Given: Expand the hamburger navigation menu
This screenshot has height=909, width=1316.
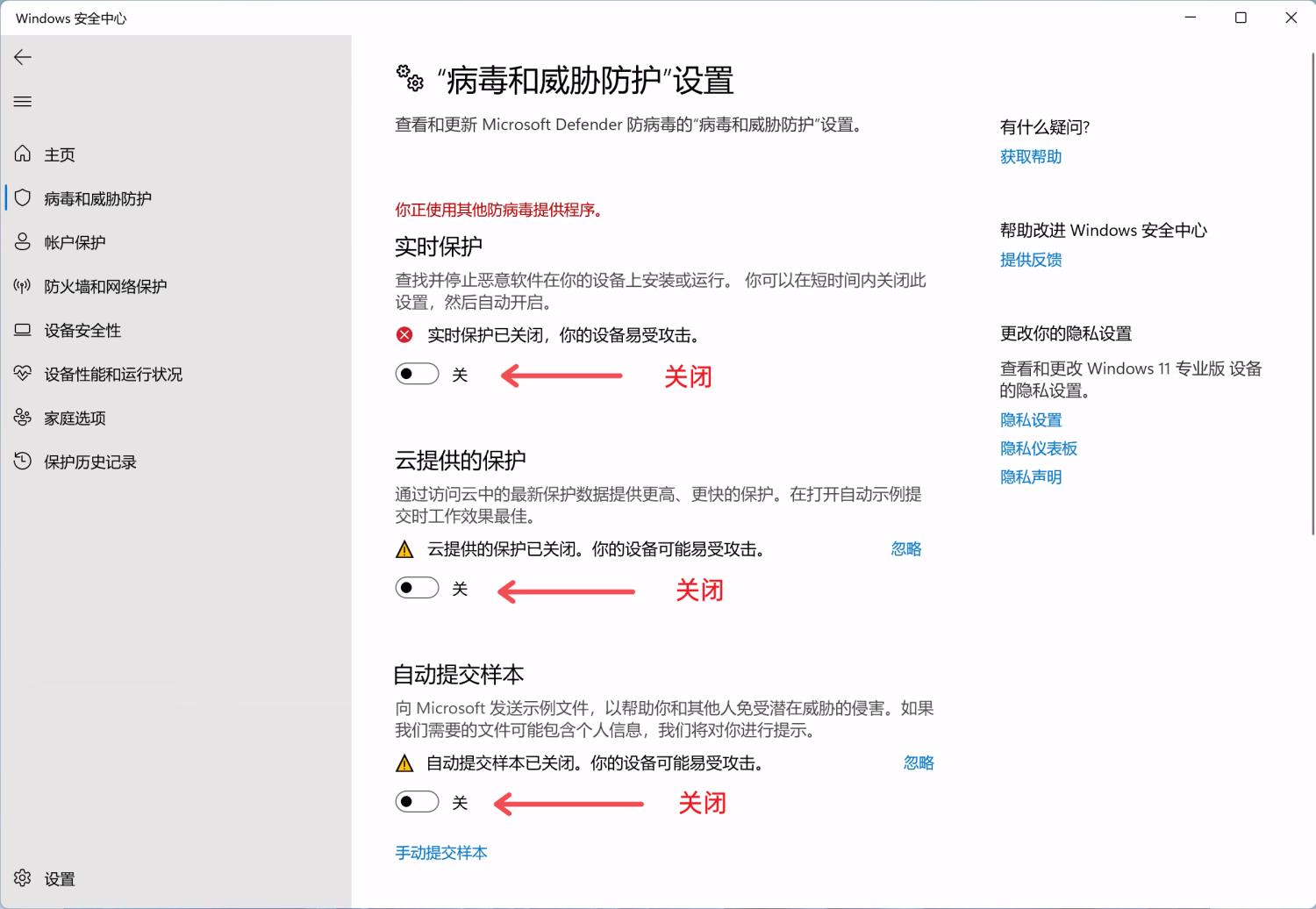Looking at the screenshot, I should click(23, 102).
